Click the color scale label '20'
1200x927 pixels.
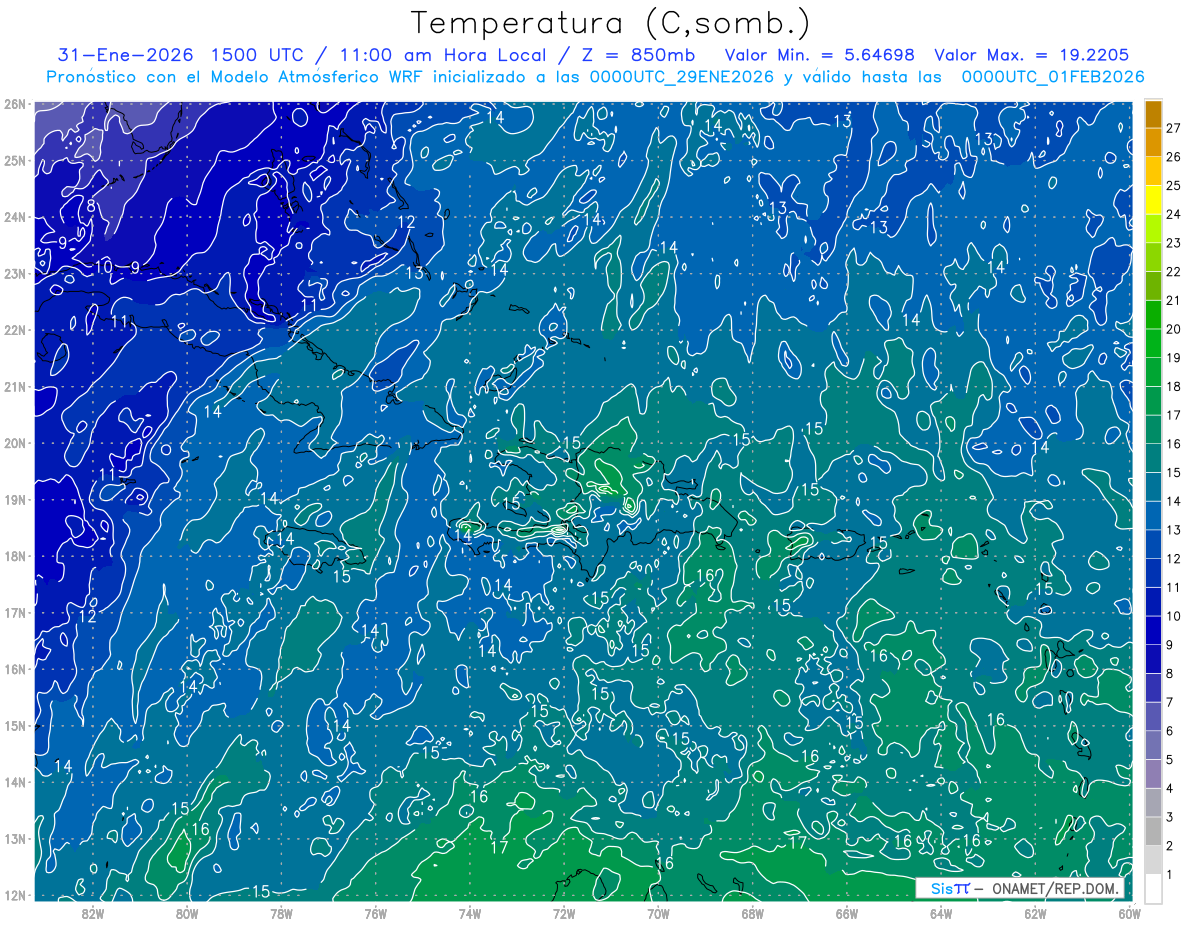click(x=1174, y=329)
